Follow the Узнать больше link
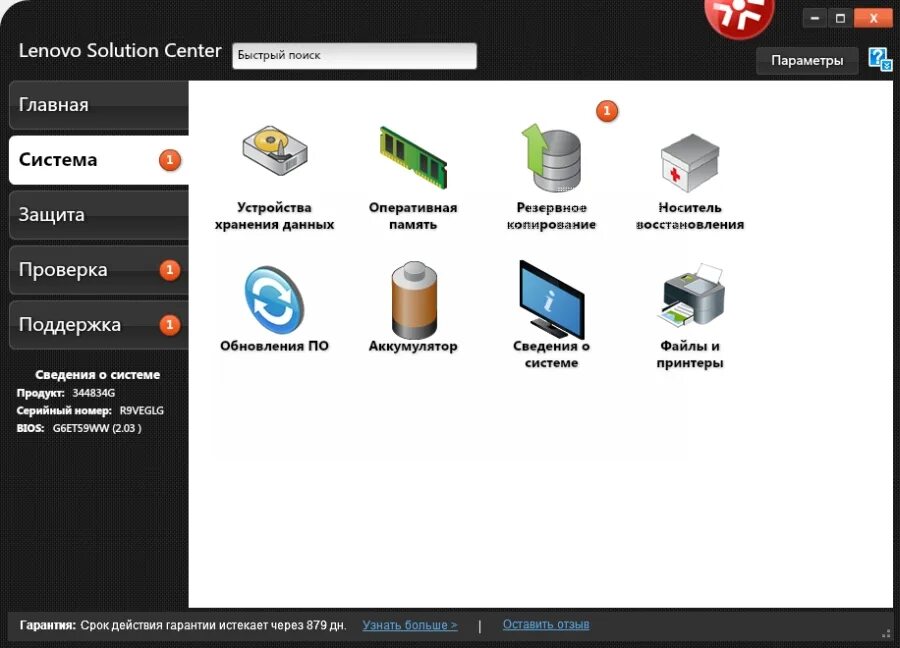900x648 pixels. coord(410,625)
